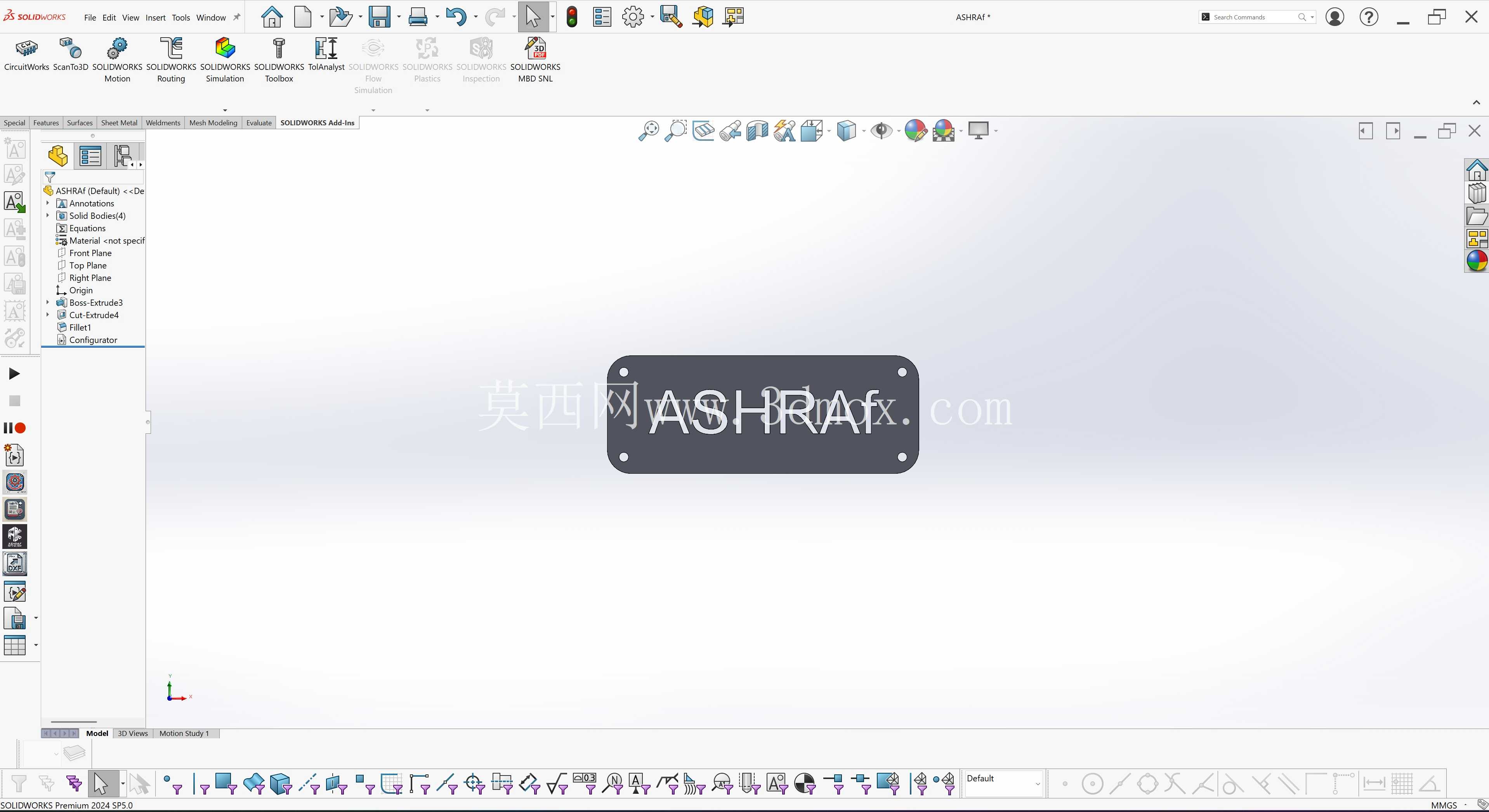Screen dimensions: 1489x812
Task: Open the Save button dropdown arrow
Action: point(399,17)
